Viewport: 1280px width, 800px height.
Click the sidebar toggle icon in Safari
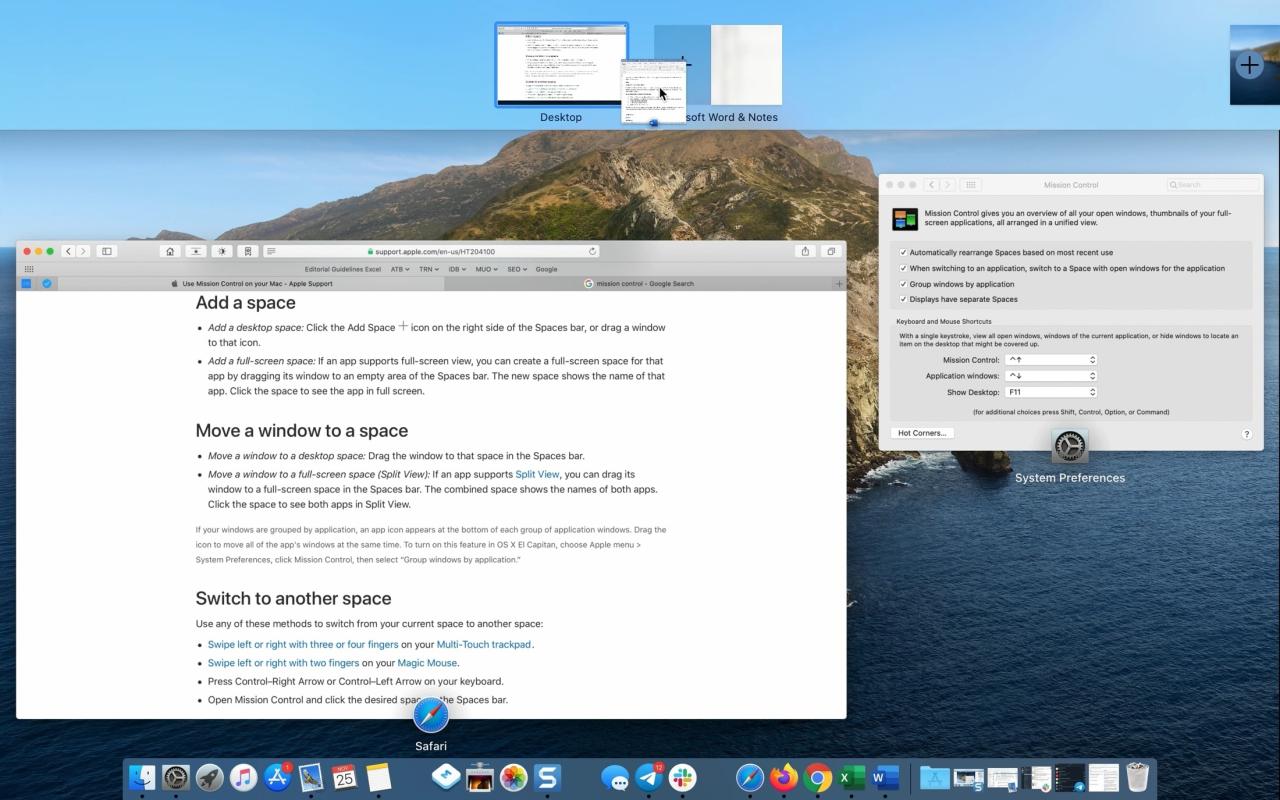click(x=105, y=250)
